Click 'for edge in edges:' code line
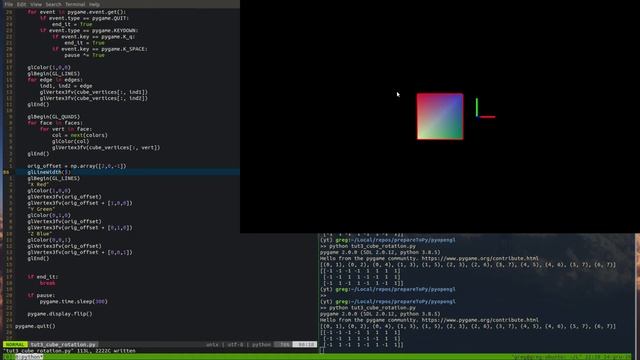 pyautogui.click(x=55, y=80)
